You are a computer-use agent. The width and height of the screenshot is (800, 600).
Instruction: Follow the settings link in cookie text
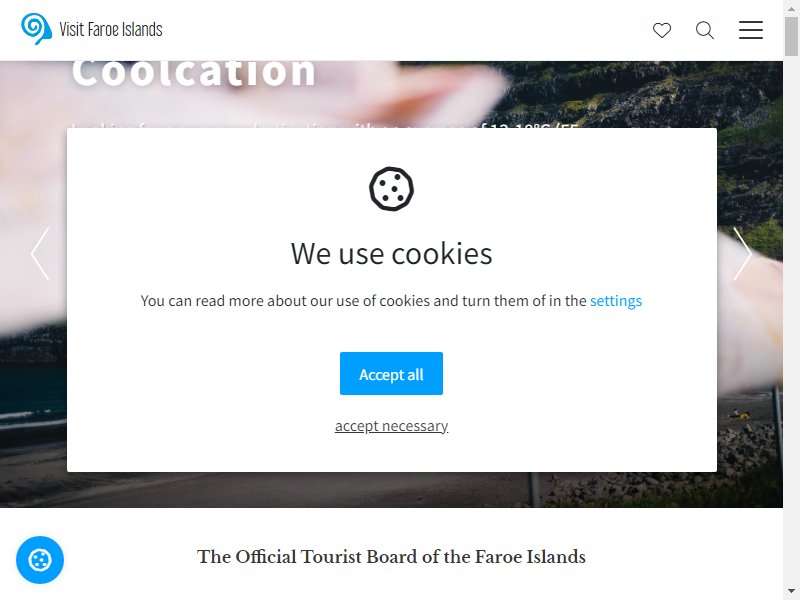[x=616, y=301]
